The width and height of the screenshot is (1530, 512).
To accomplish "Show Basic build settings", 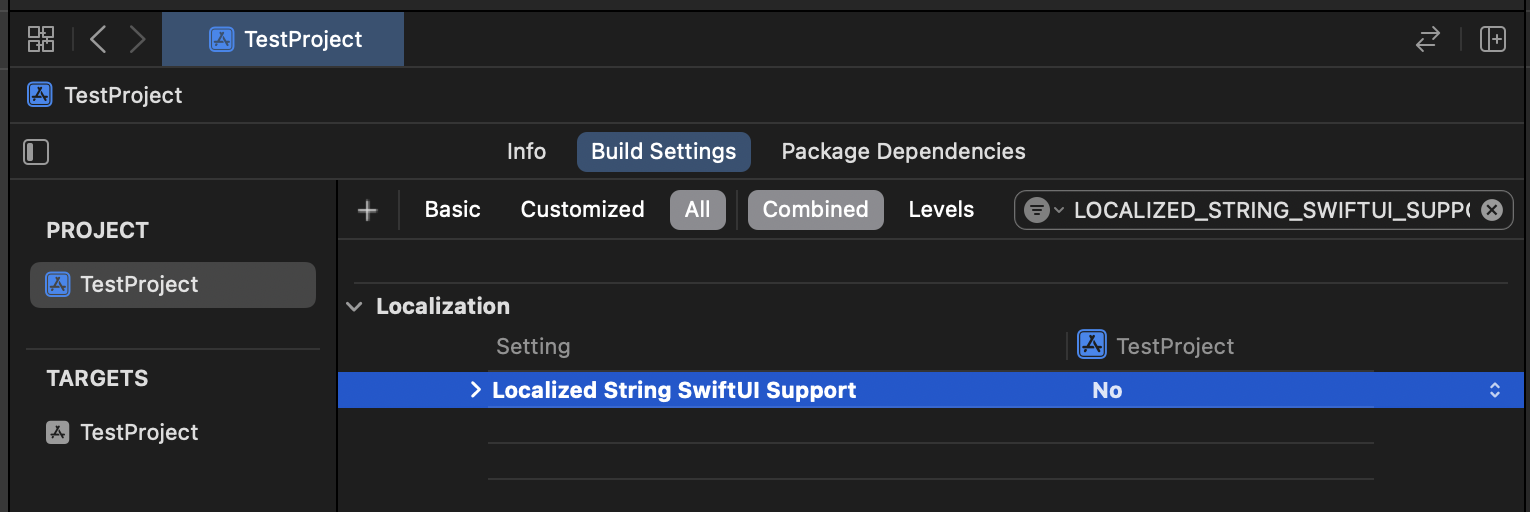I will [452, 210].
